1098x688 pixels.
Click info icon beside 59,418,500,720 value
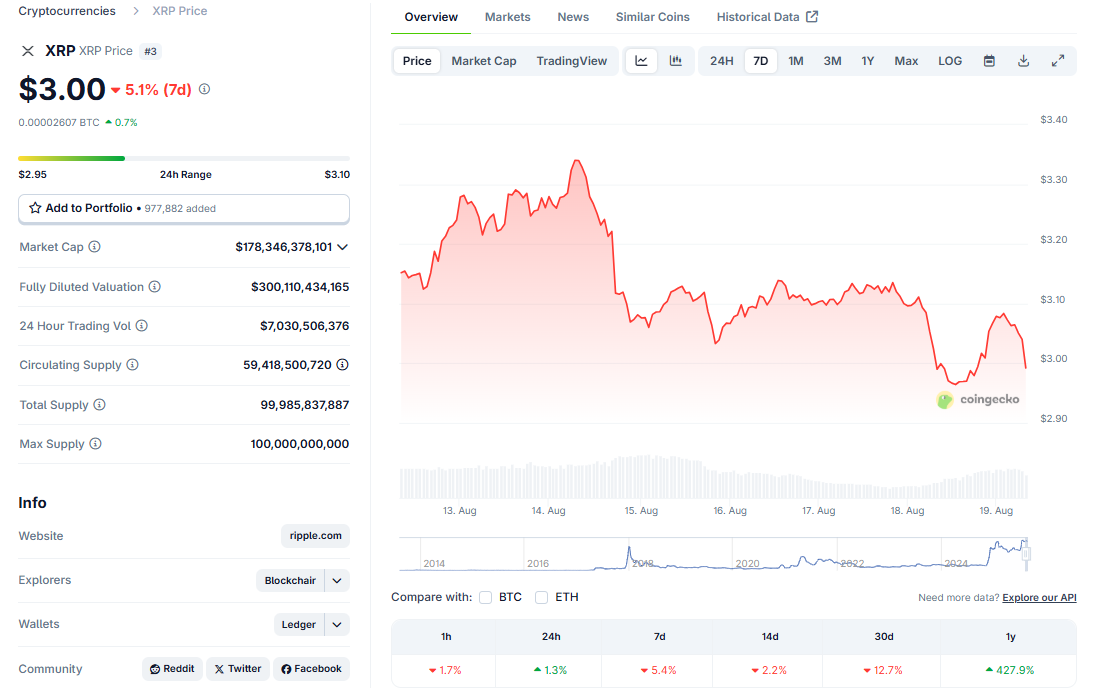point(342,364)
